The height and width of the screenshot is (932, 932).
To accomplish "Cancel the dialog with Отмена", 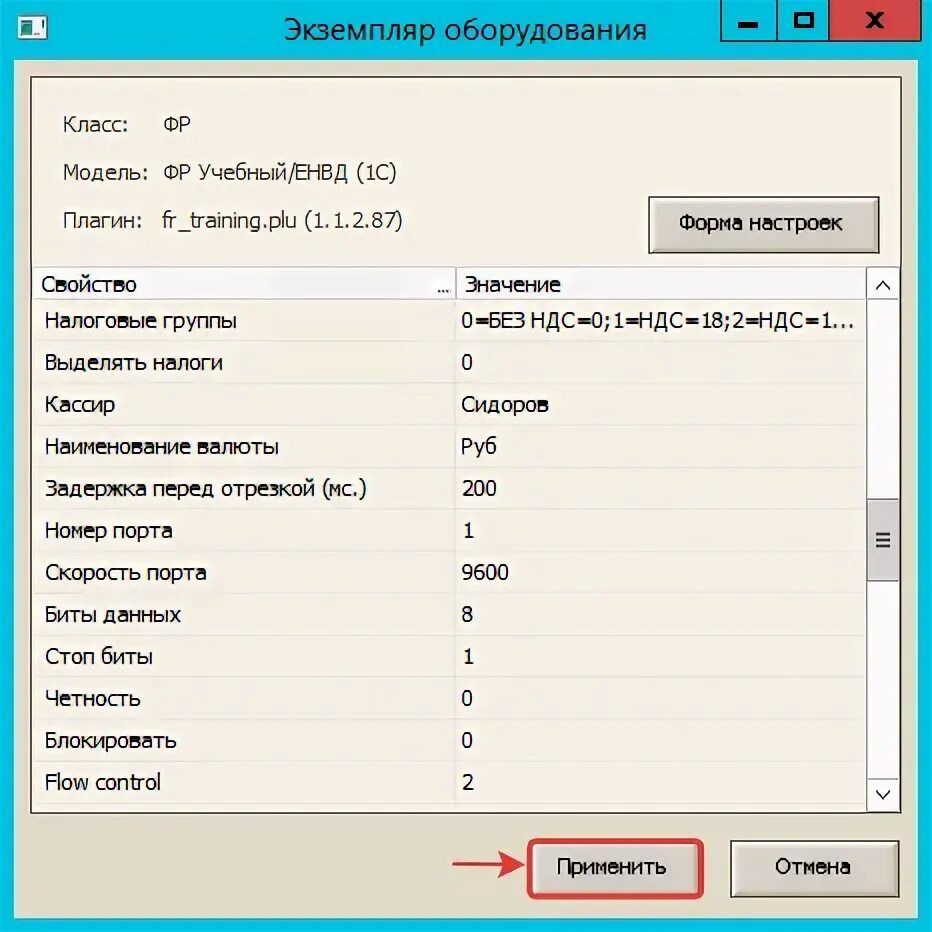I will 814,867.
